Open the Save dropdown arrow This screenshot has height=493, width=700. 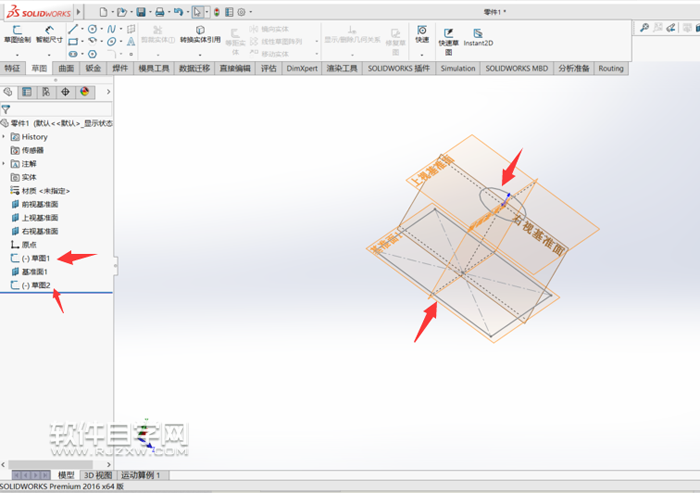[150, 12]
